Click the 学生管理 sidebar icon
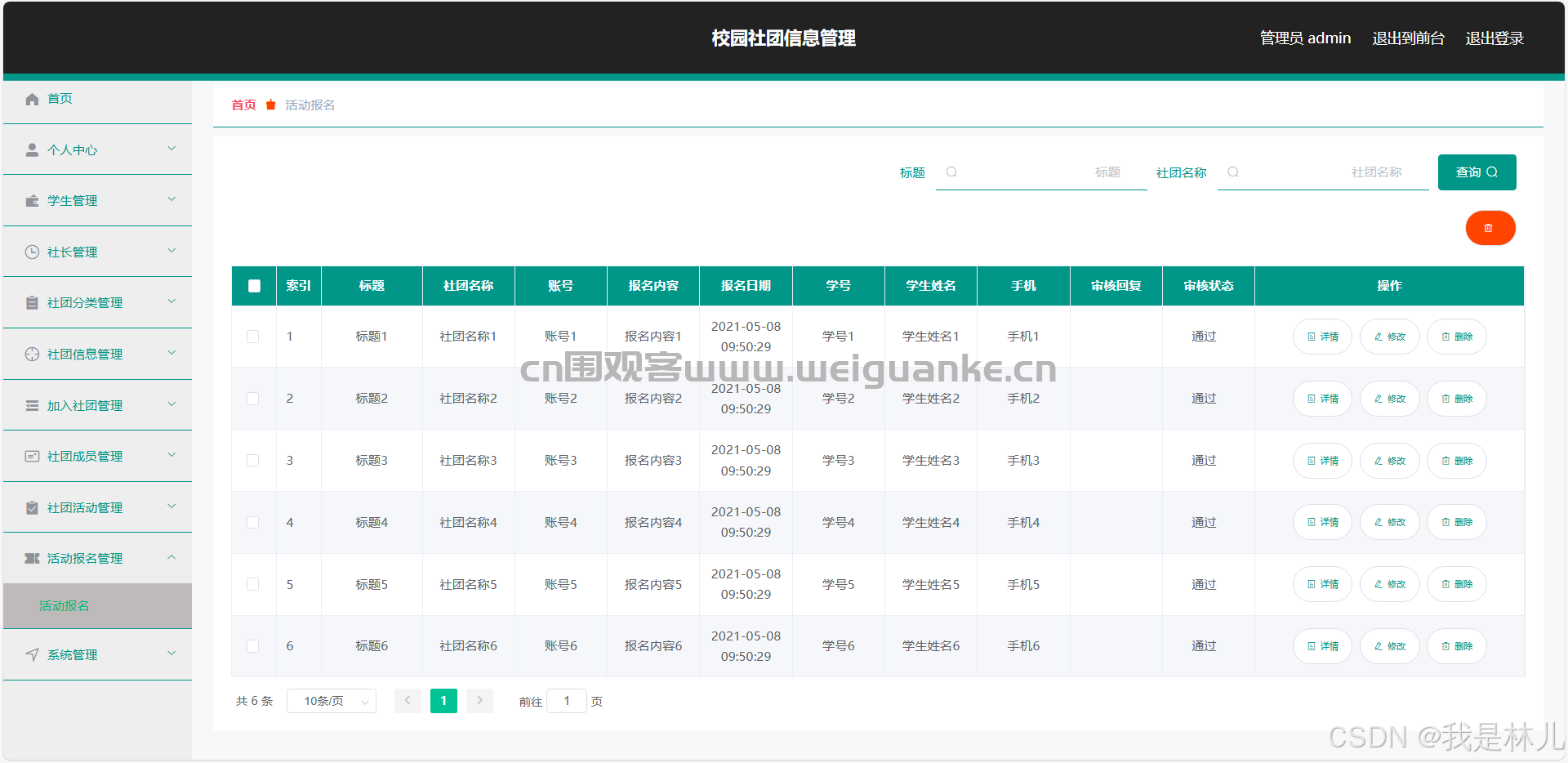This screenshot has width=1568, height=763. coord(32,200)
